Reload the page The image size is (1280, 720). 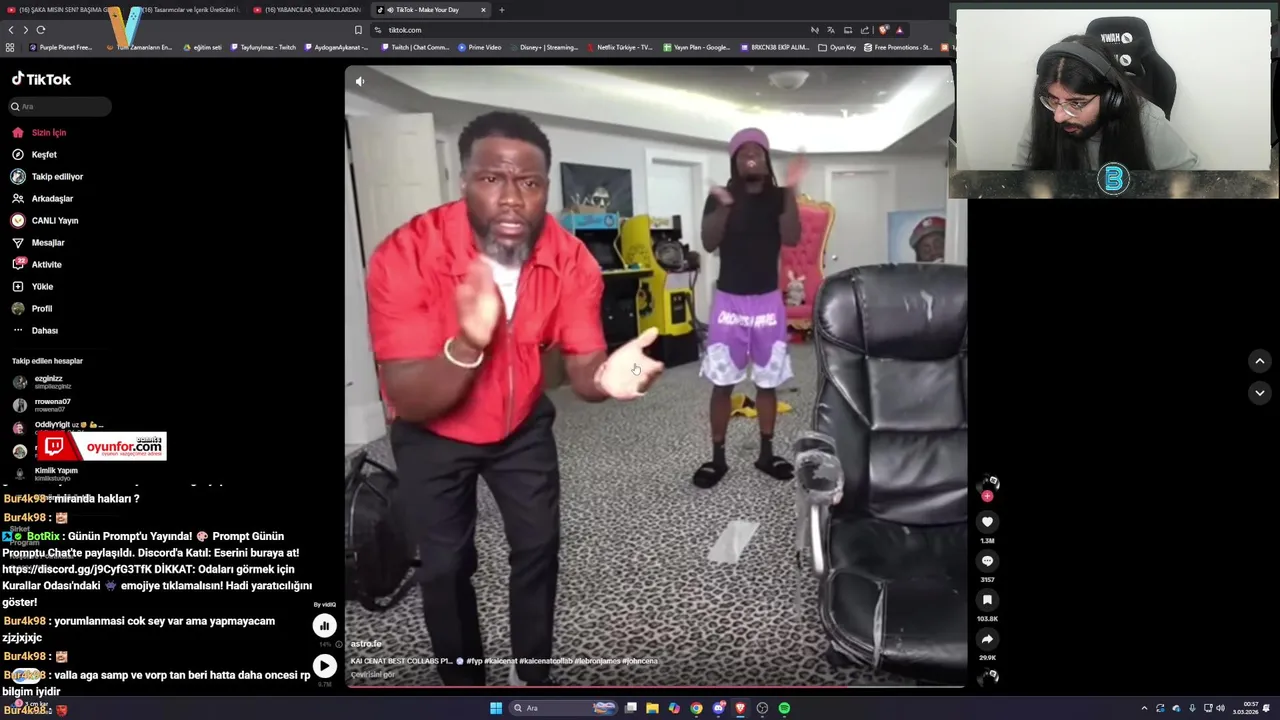(x=41, y=30)
